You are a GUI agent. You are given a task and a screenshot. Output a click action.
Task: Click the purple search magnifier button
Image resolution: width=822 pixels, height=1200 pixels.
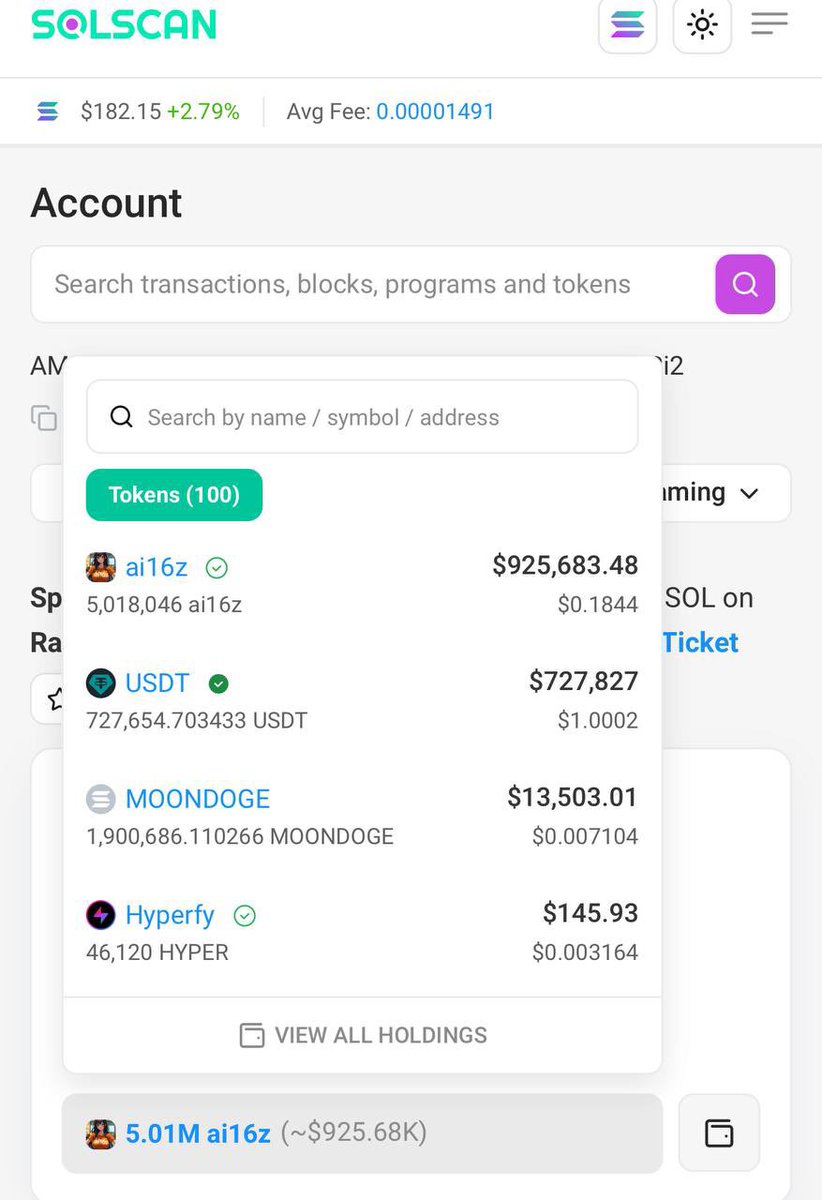point(745,284)
